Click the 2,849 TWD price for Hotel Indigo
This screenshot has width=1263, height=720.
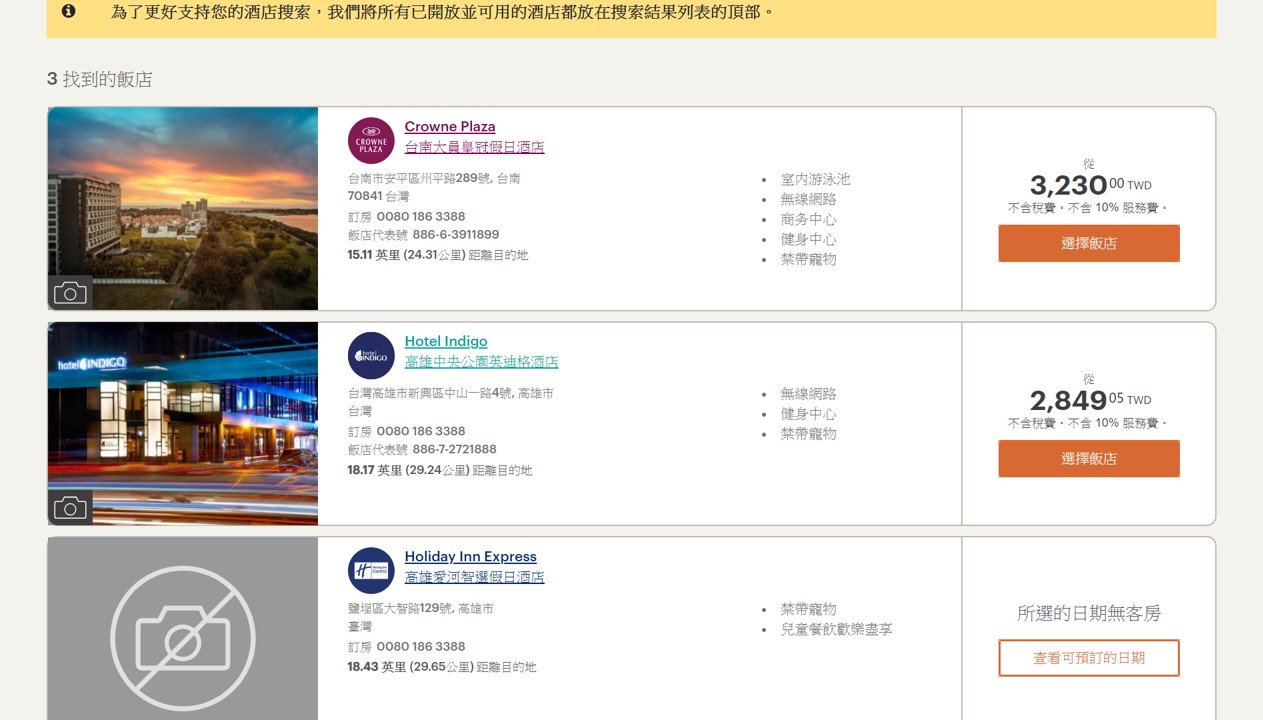click(1069, 401)
